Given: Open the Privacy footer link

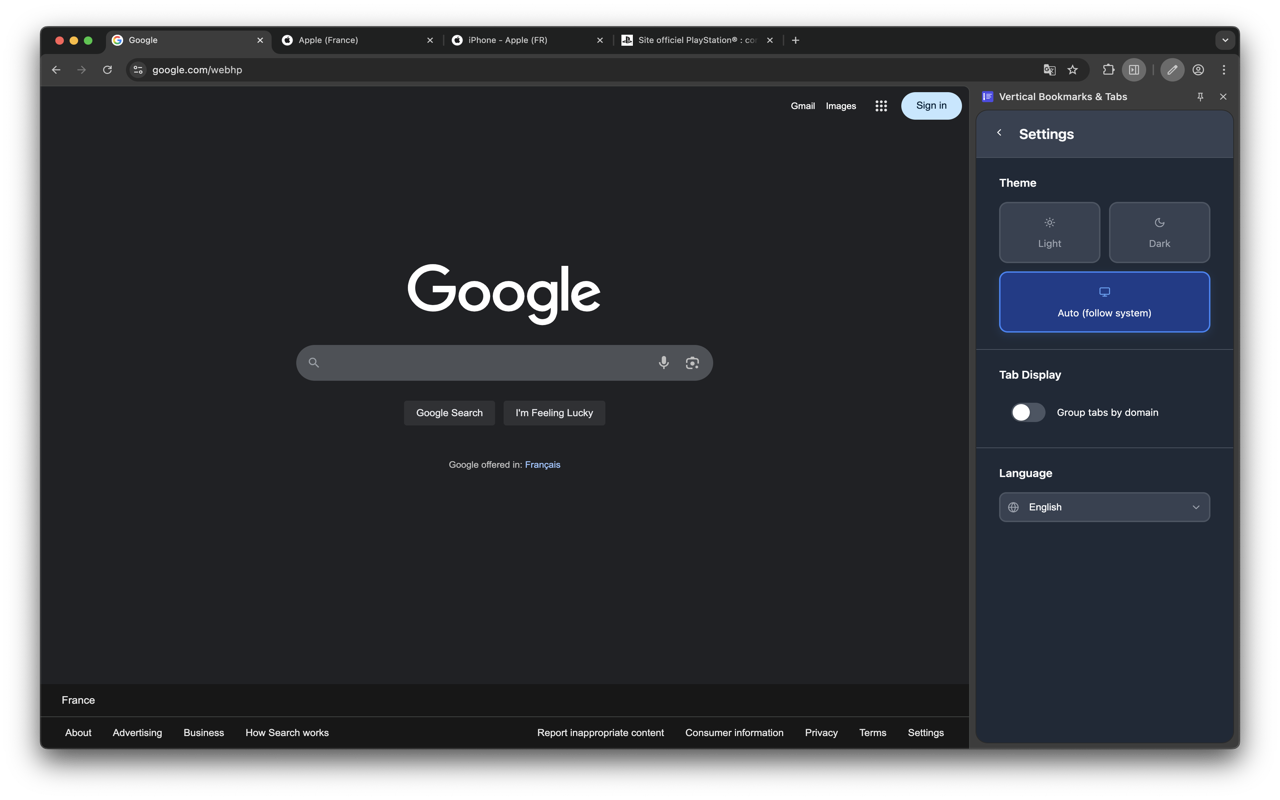Looking at the screenshot, I should tap(821, 733).
